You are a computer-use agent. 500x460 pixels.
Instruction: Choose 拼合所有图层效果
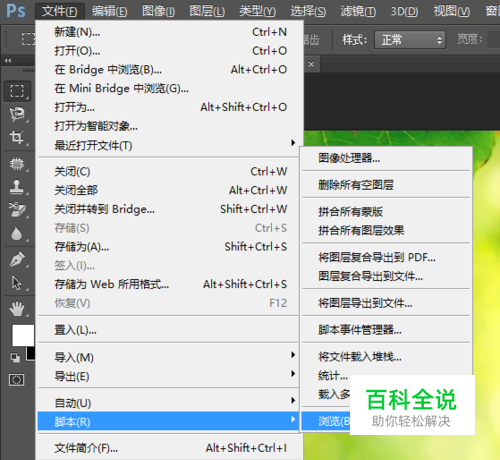coord(386,230)
